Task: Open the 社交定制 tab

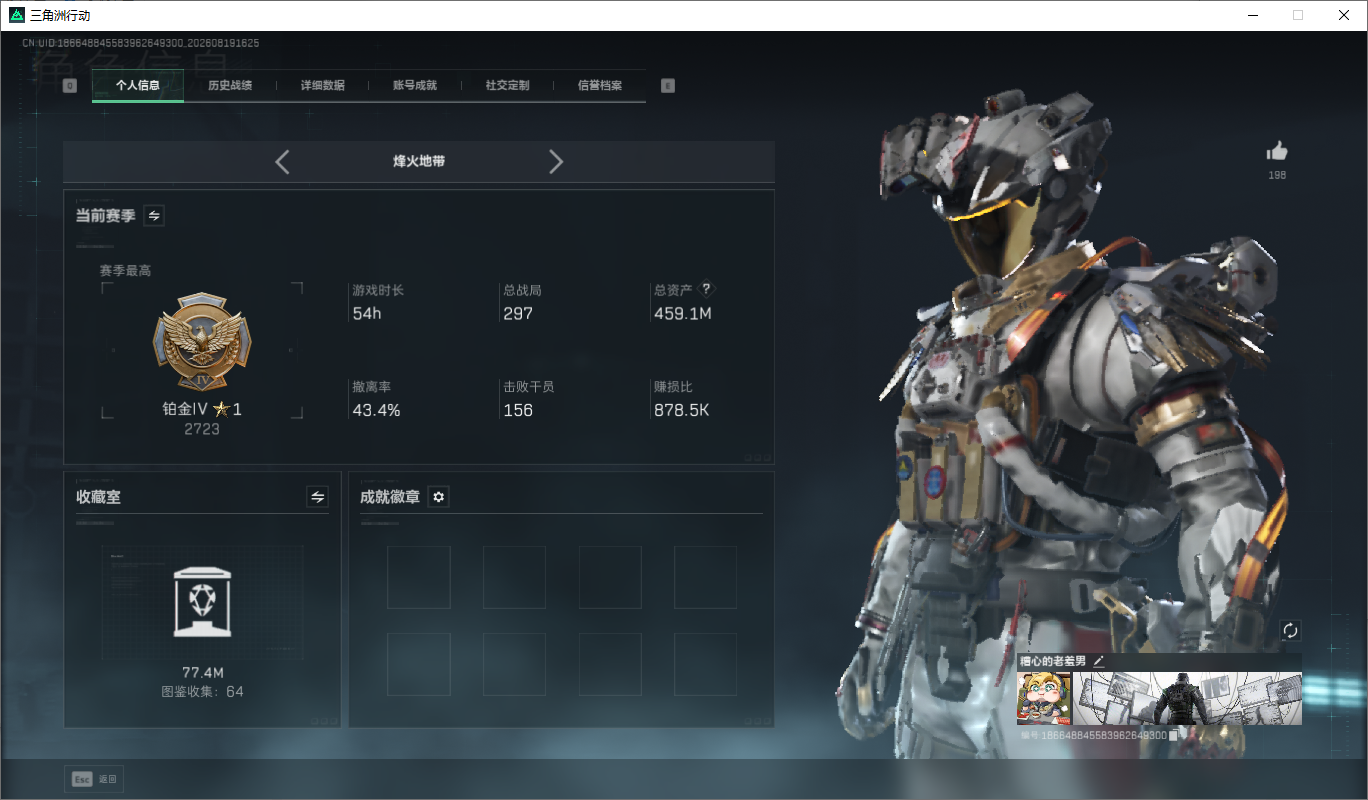Action: [507, 86]
